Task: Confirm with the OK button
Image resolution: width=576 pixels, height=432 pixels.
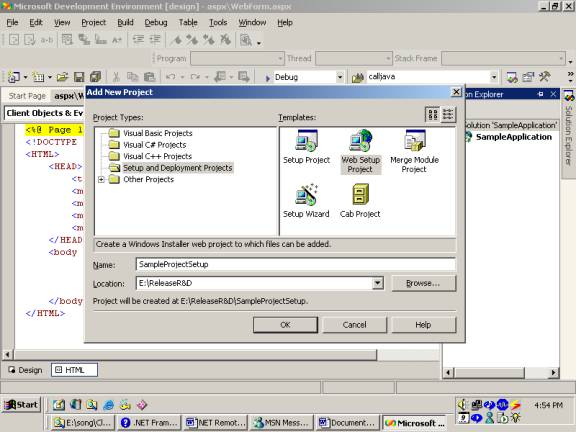Action: [x=285, y=325]
